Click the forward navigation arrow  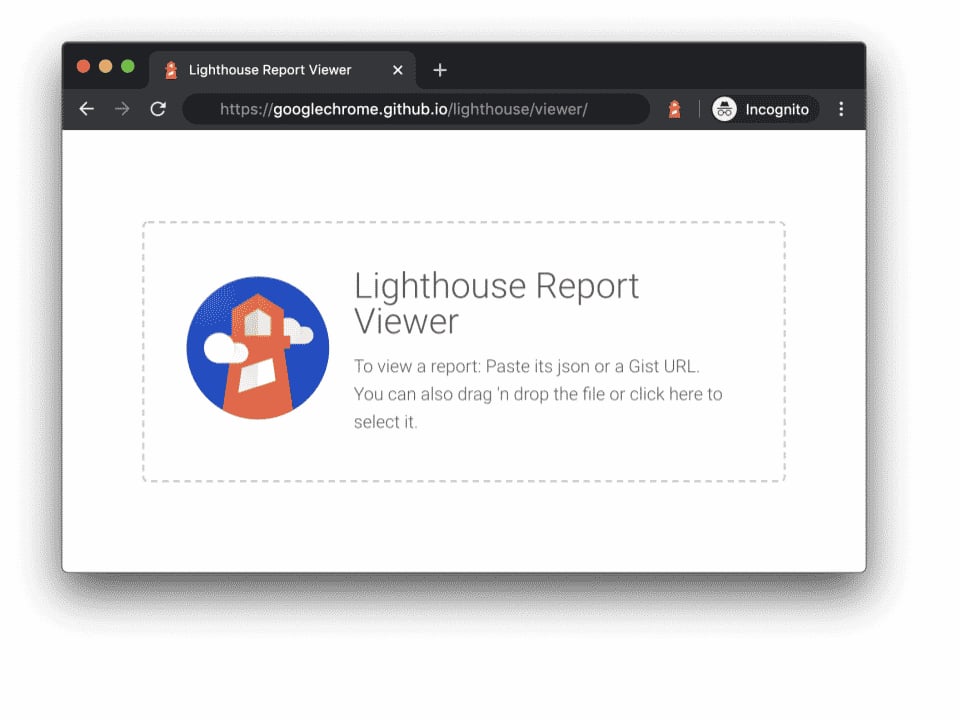[122, 109]
